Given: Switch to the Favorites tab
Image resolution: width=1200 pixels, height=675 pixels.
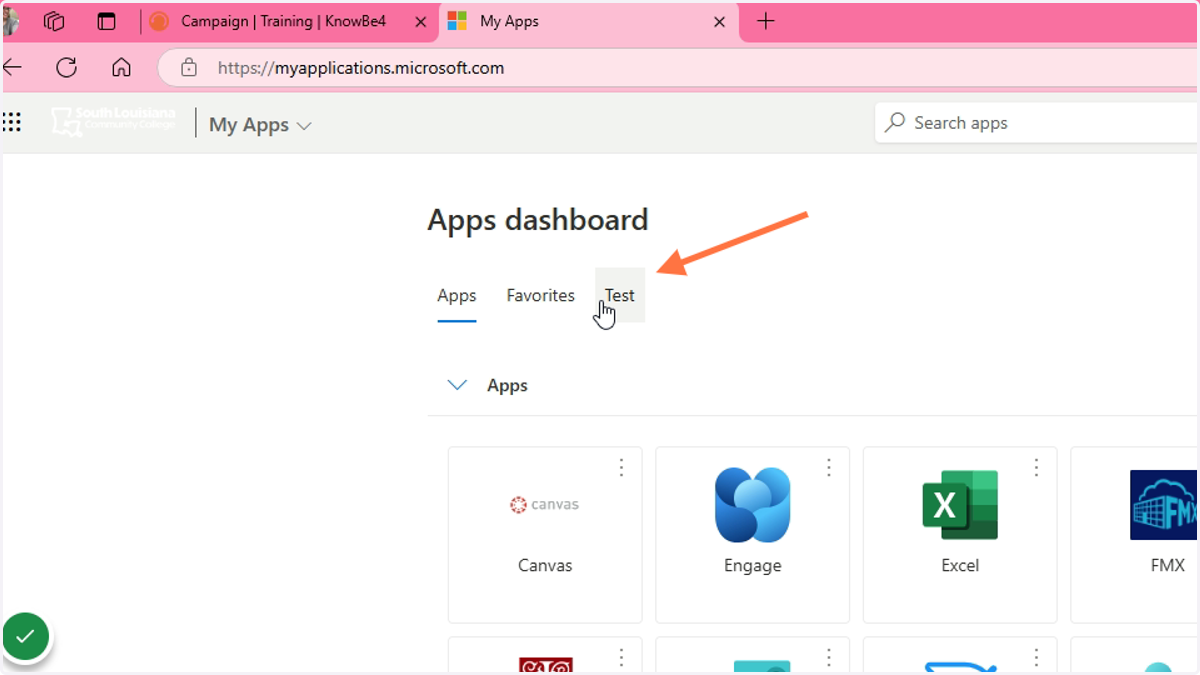Looking at the screenshot, I should [x=540, y=296].
